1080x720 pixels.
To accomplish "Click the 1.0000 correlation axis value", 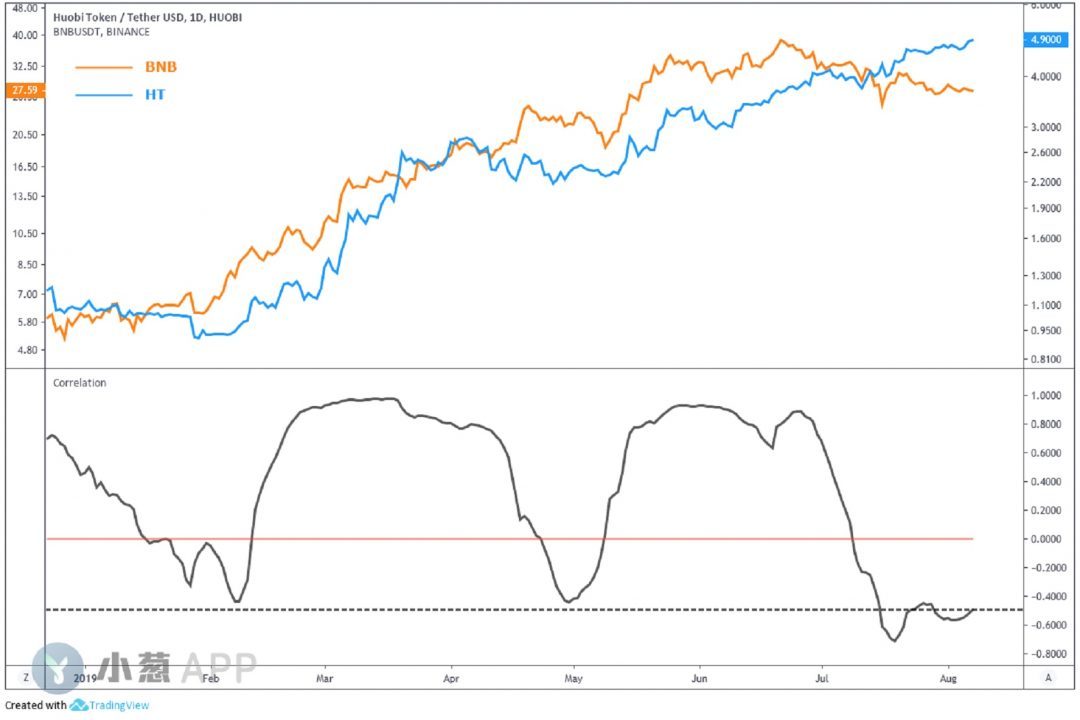I will (1046, 395).
